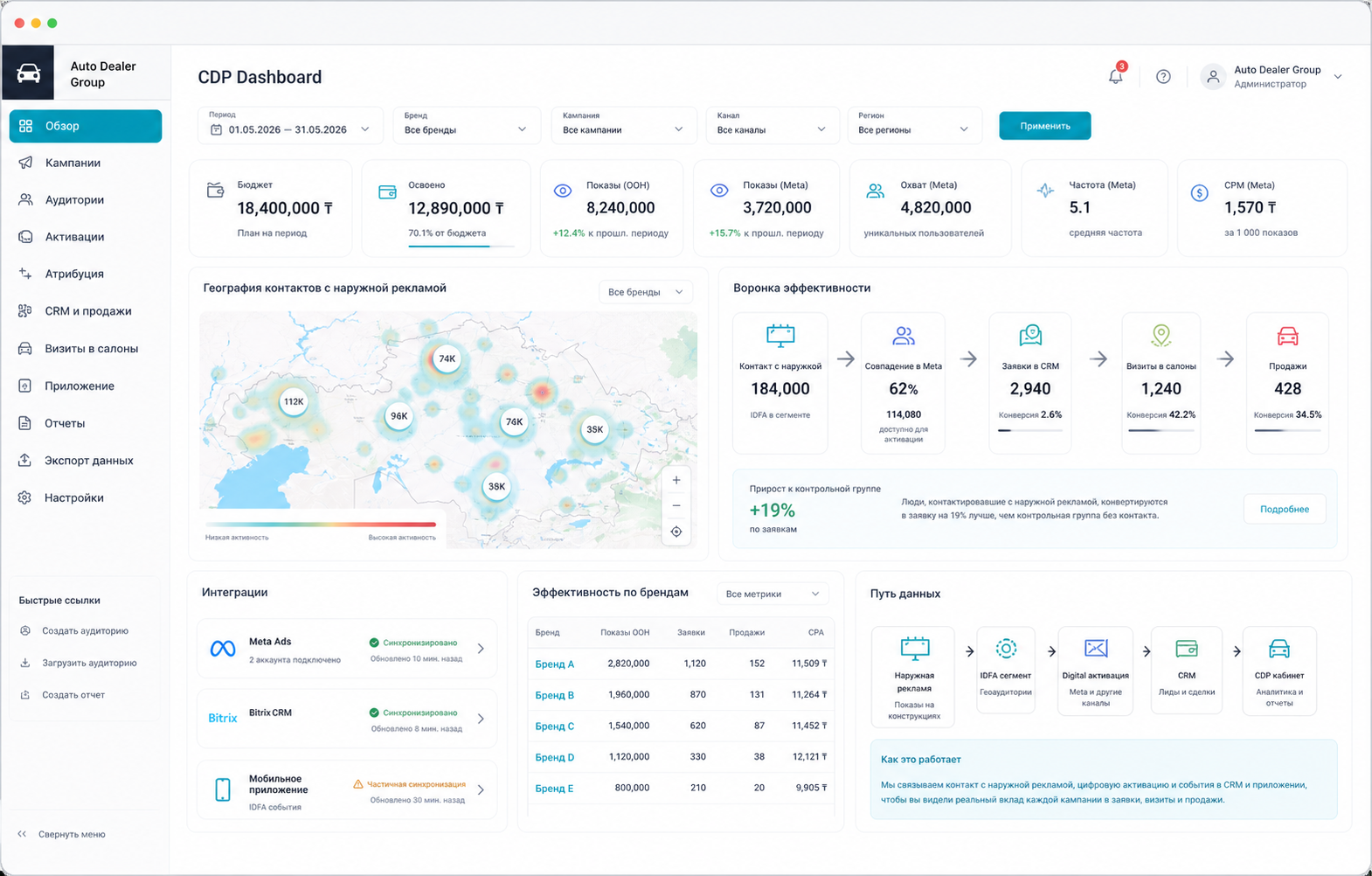Expand the Мобильное приложение integration row
The width and height of the screenshot is (1372, 876).
pos(347,789)
